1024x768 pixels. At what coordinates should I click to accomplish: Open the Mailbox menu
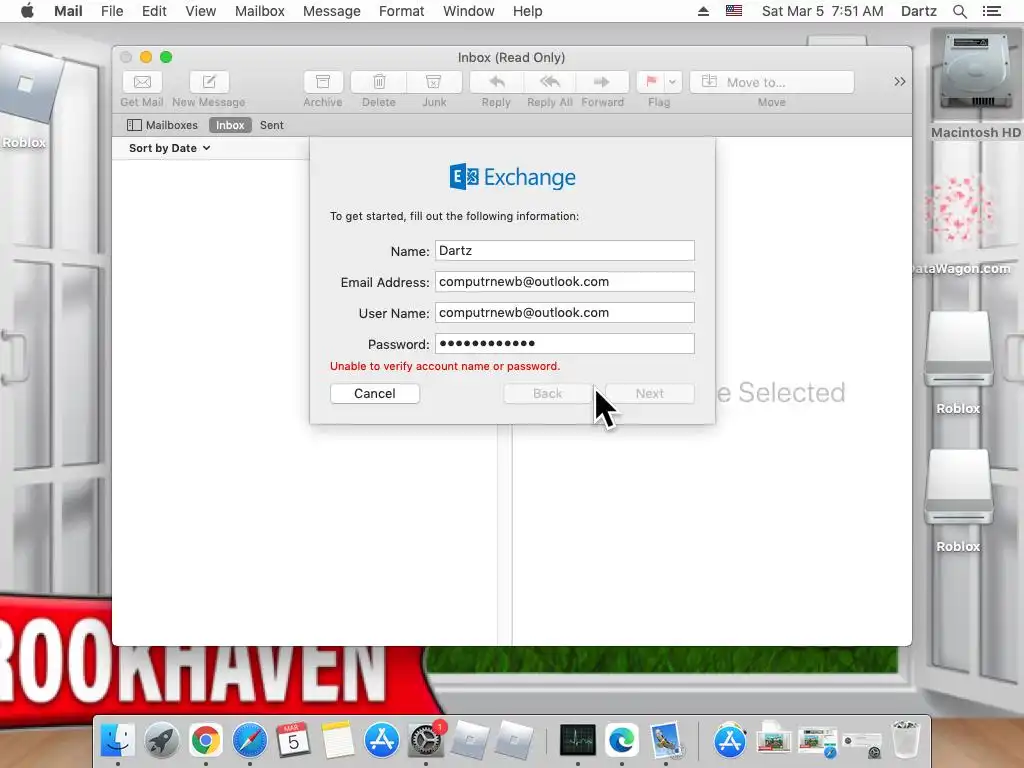(260, 11)
